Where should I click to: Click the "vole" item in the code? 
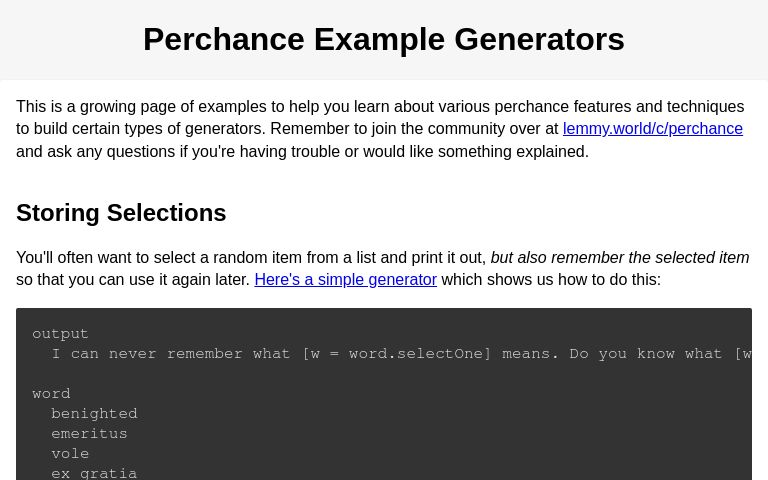click(x=70, y=454)
